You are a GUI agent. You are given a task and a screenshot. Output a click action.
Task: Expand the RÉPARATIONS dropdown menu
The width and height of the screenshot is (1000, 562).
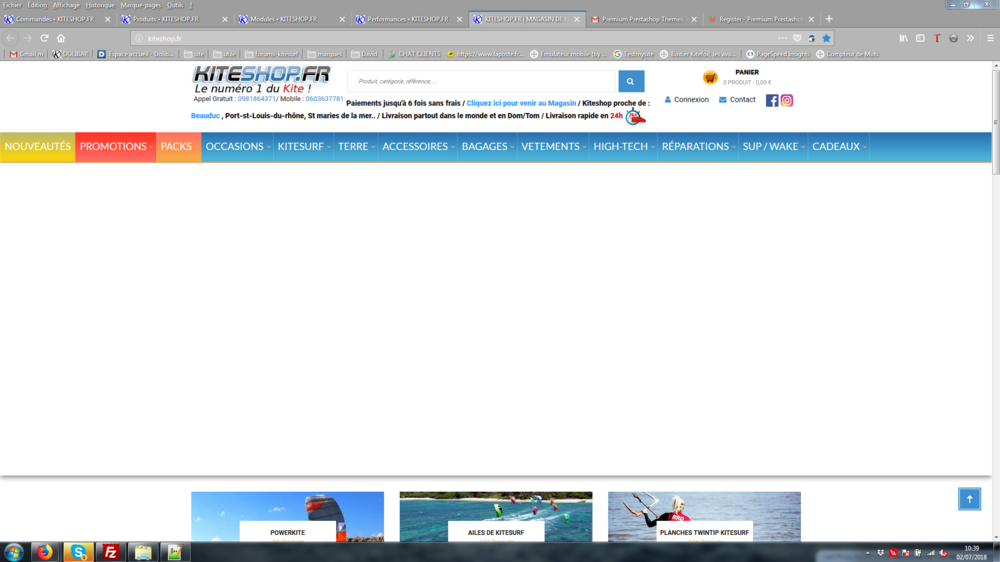[x=698, y=147]
